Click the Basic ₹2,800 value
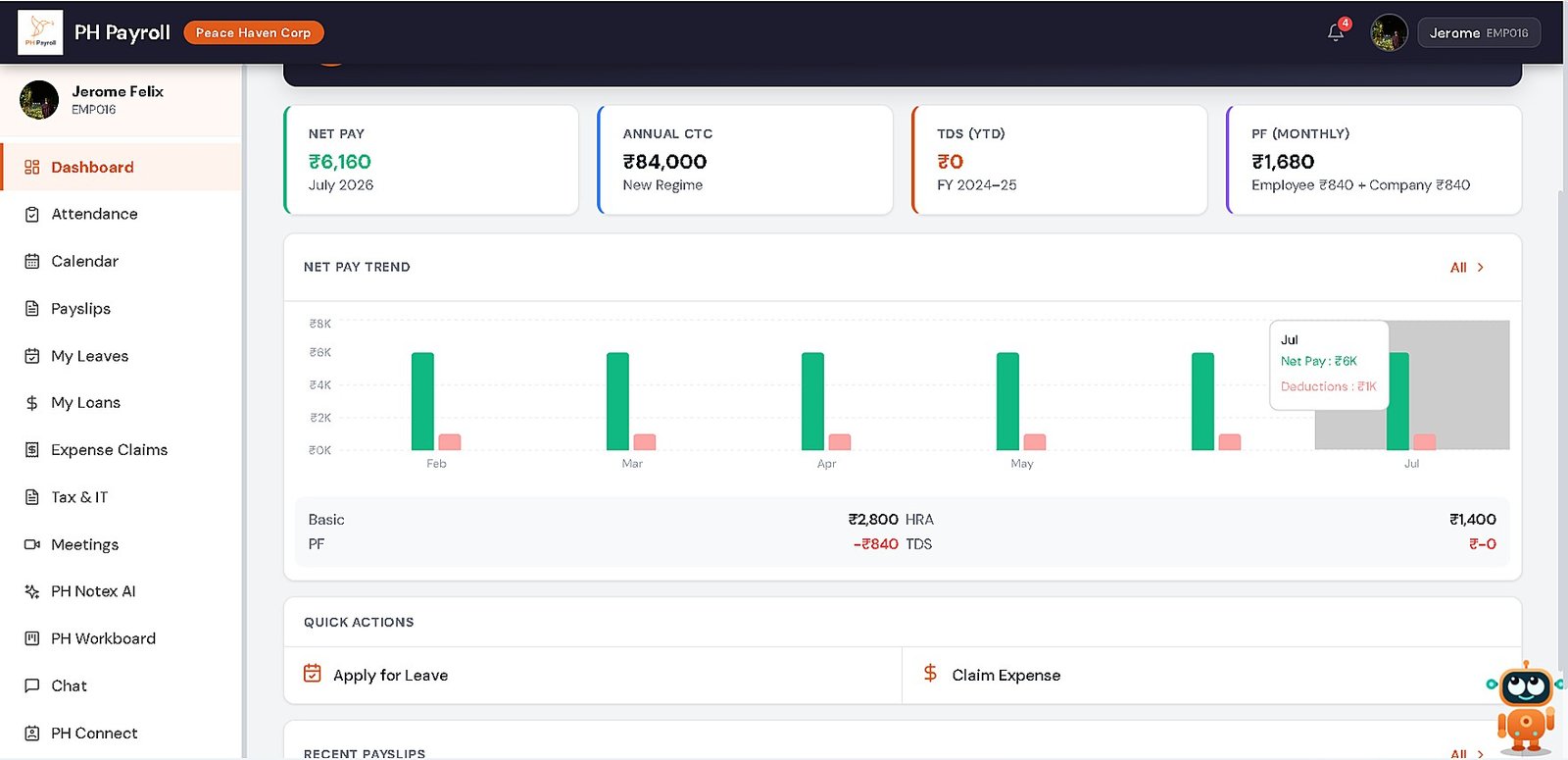The image size is (1568, 760). coord(873,519)
